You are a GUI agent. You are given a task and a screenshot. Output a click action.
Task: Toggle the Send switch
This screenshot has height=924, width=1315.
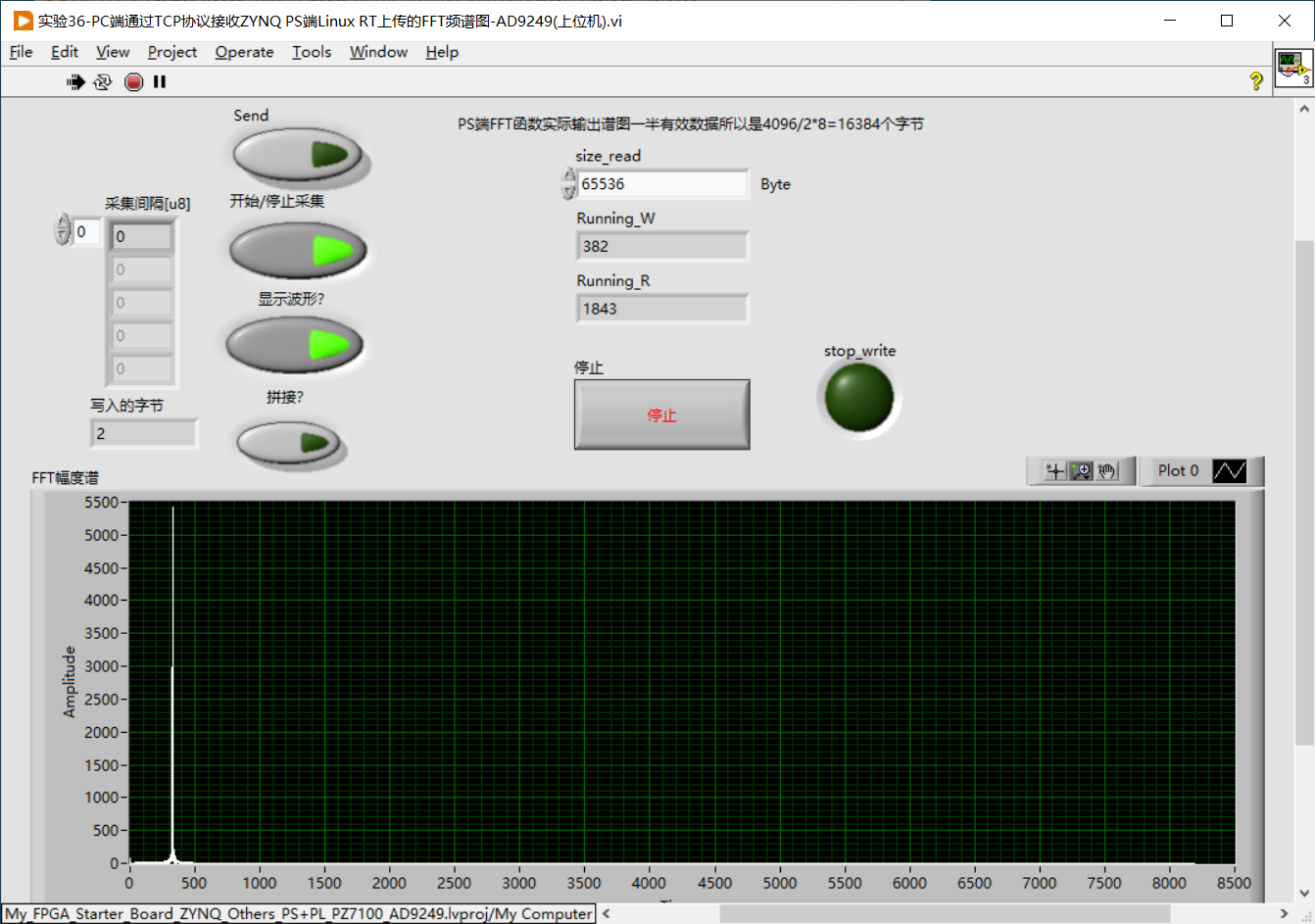click(298, 155)
